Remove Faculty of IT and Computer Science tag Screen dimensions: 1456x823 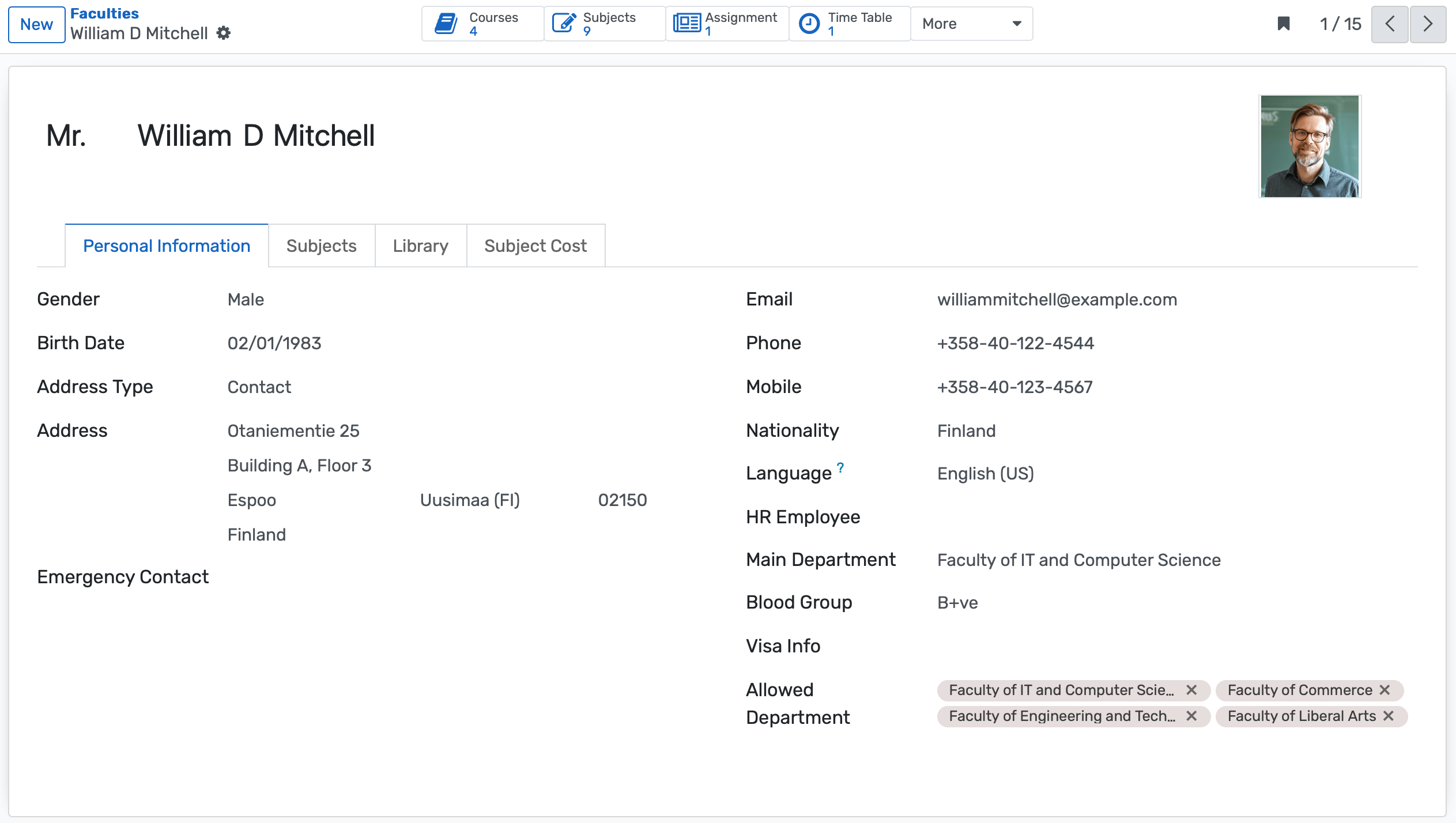pos(1192,690)
